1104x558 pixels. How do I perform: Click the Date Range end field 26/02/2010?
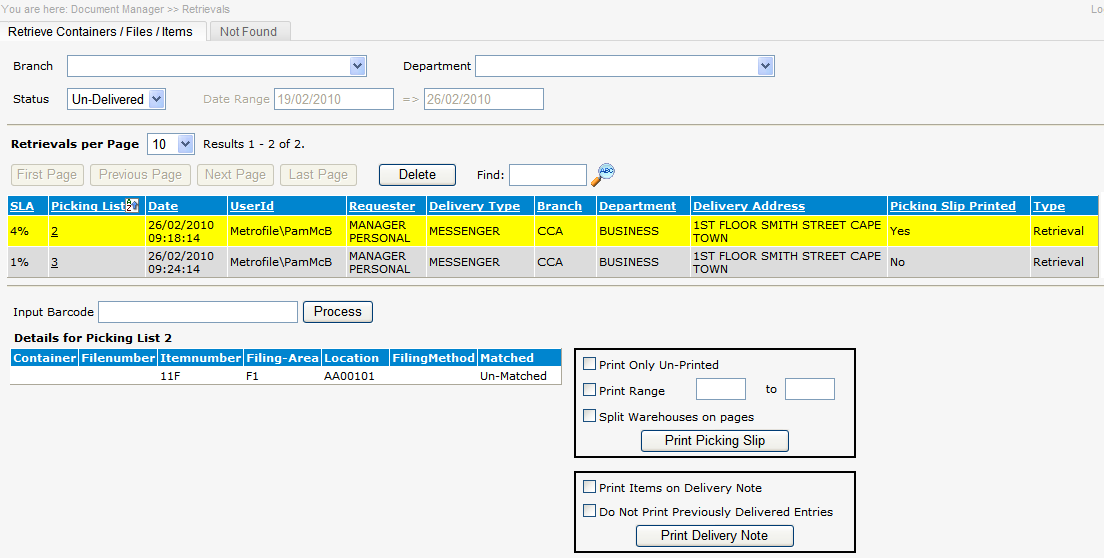coord(484,99)
